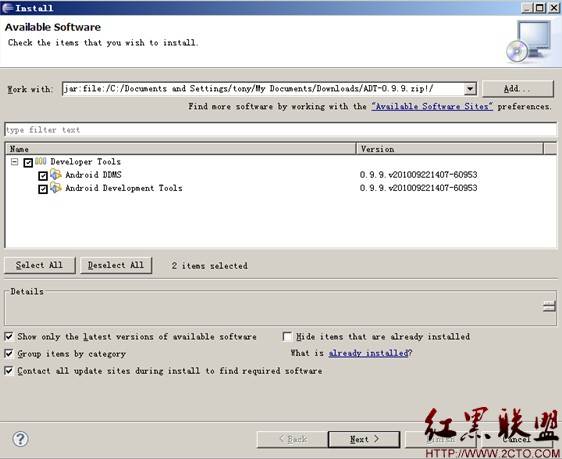562x459 pixels.
Task: Open the Available Software Sites link
Action: tap(432, 106)
